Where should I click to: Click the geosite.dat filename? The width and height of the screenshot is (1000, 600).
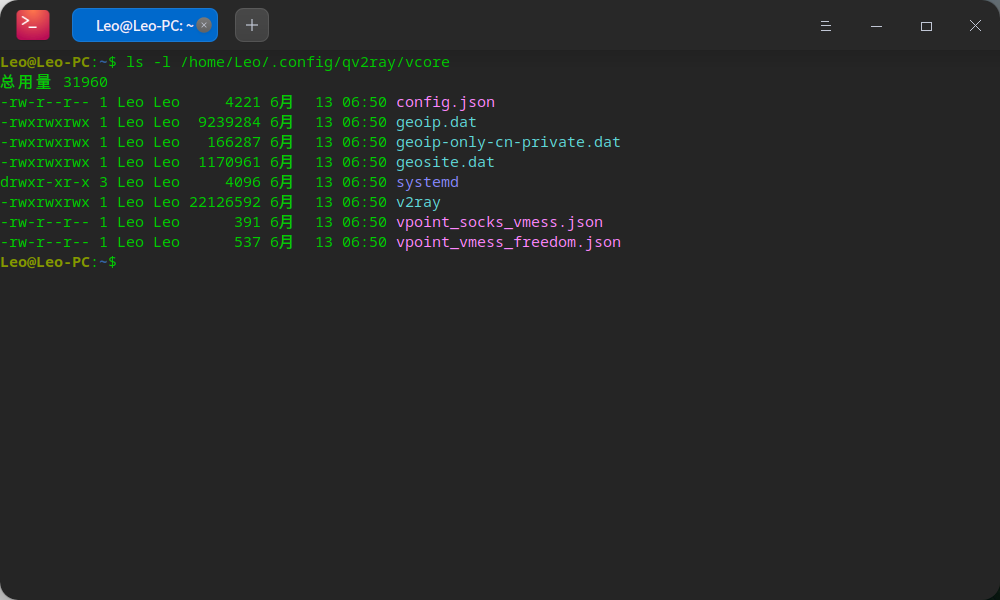445,162
